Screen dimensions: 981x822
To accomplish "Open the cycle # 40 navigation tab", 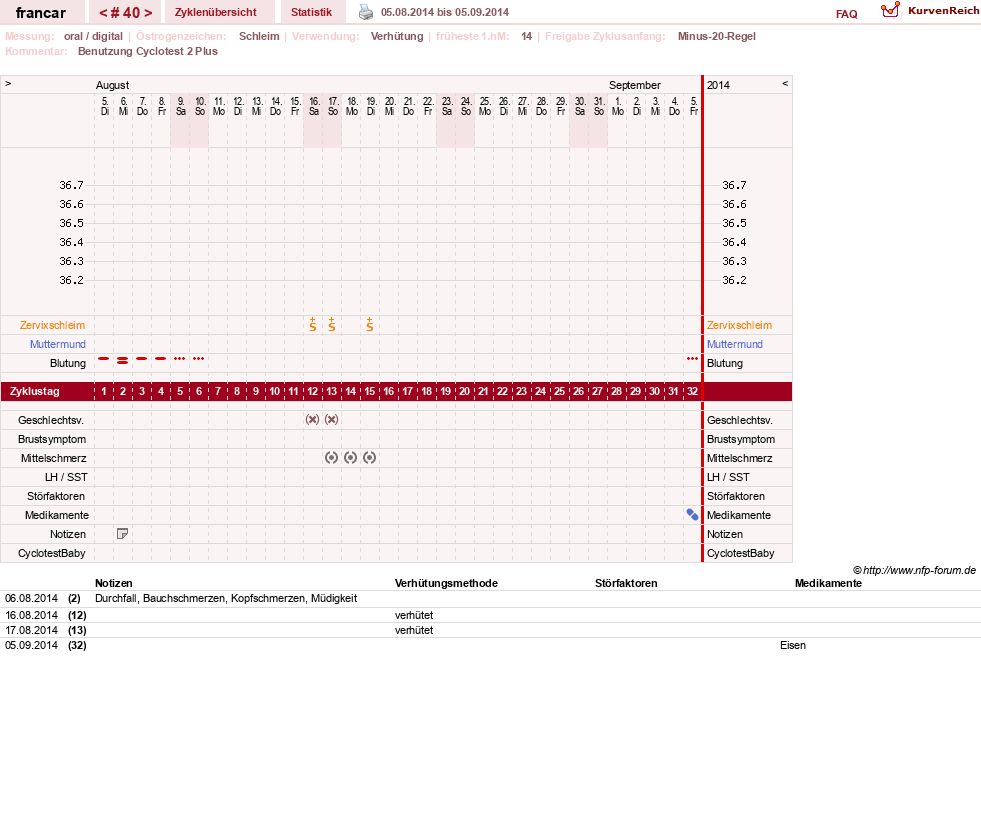I will pos(125,13).
